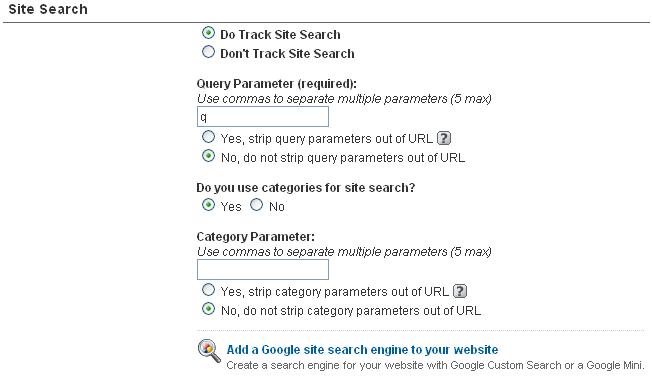Click the Create a search engine description text
The height and width of the screenshot is (376, 652).
point(435,365)
